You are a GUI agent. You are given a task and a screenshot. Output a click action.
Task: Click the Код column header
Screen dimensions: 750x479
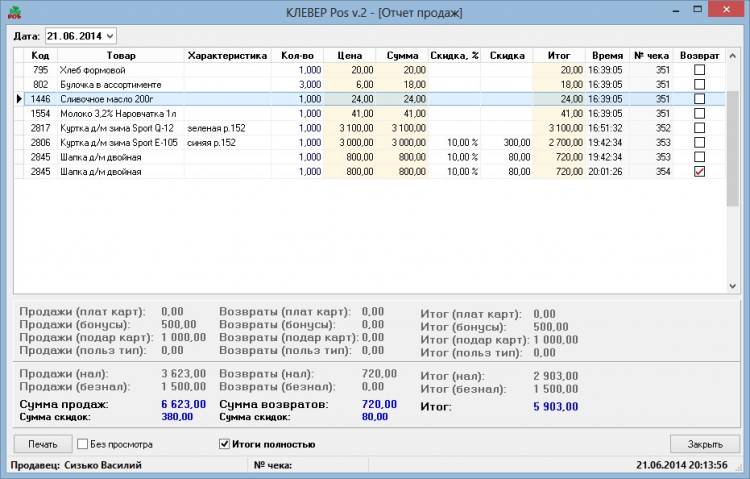[x=41, y=56]
